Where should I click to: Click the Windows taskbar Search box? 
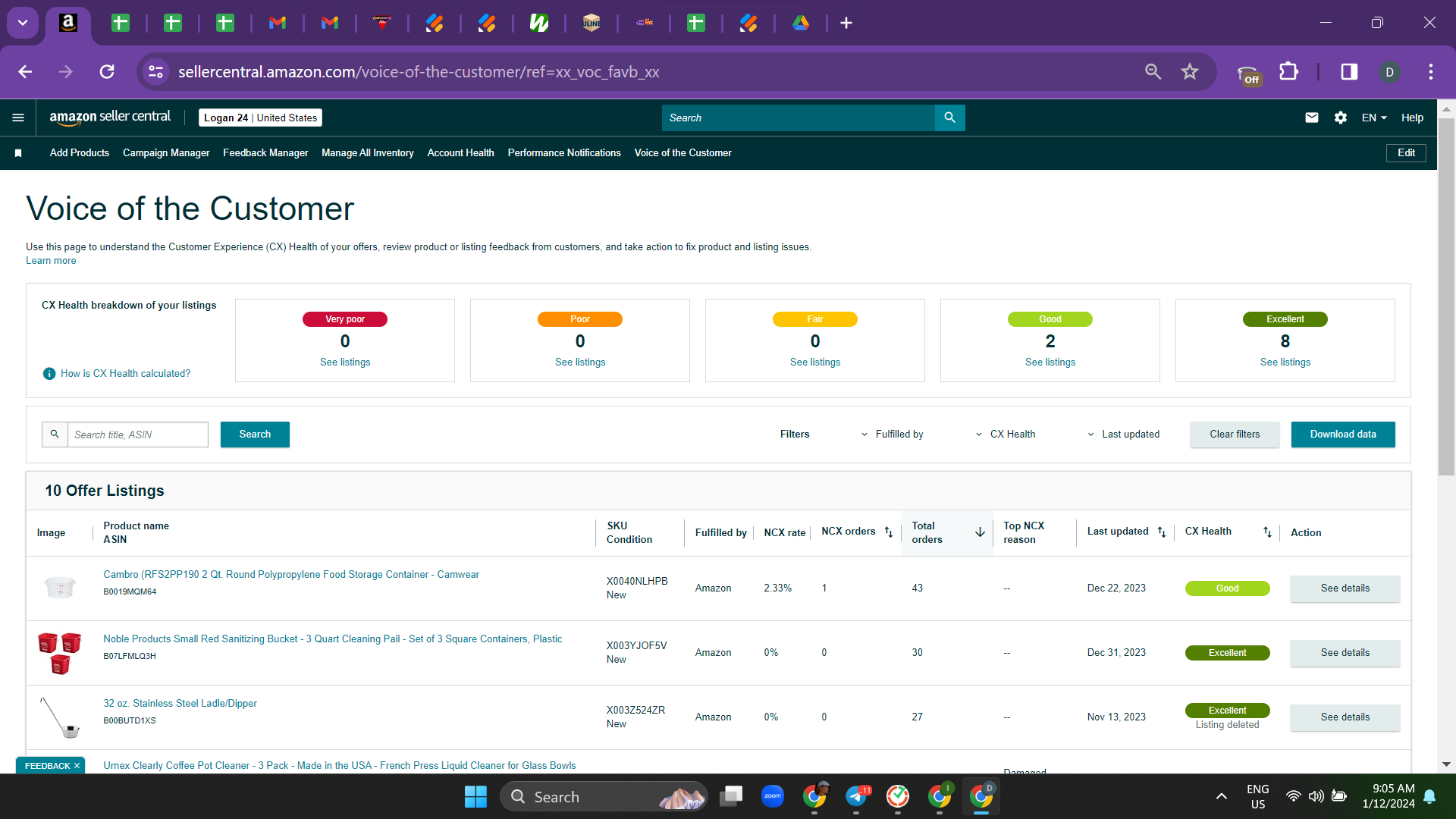[x=603, y=796]
